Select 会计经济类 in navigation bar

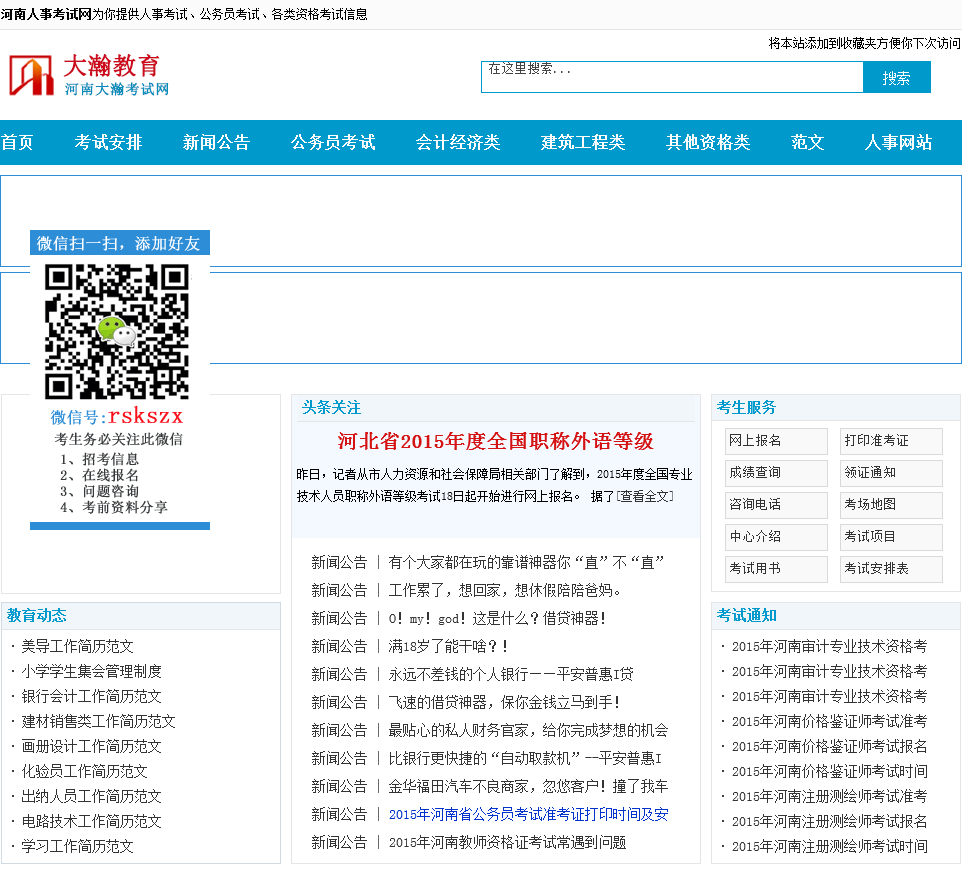click(458, 142)
